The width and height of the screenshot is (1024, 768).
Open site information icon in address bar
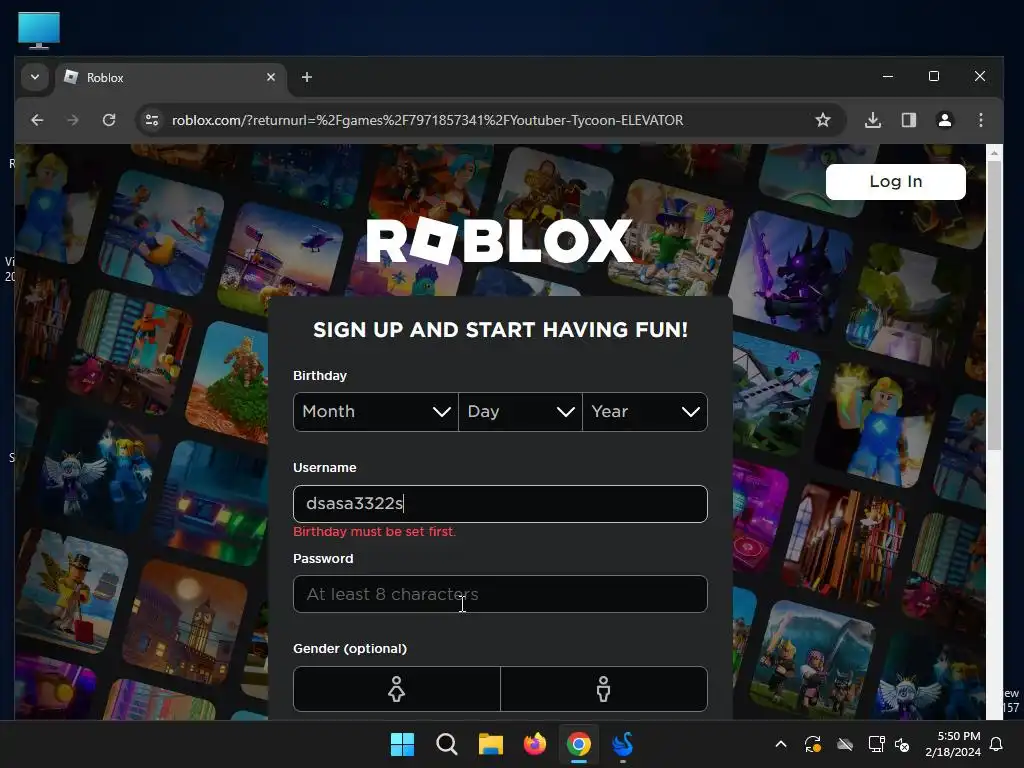click(152, 120)
